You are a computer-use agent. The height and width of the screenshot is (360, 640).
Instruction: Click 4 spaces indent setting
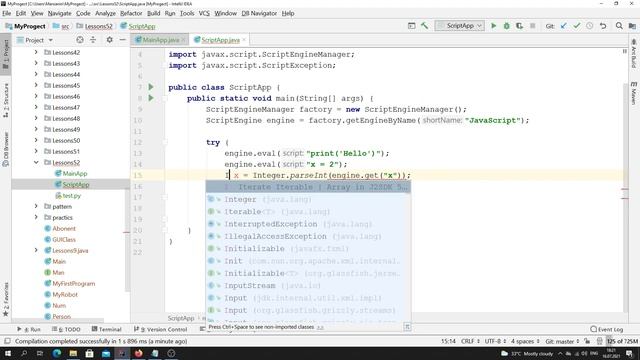pyautogui.click(x=525, y=341)
